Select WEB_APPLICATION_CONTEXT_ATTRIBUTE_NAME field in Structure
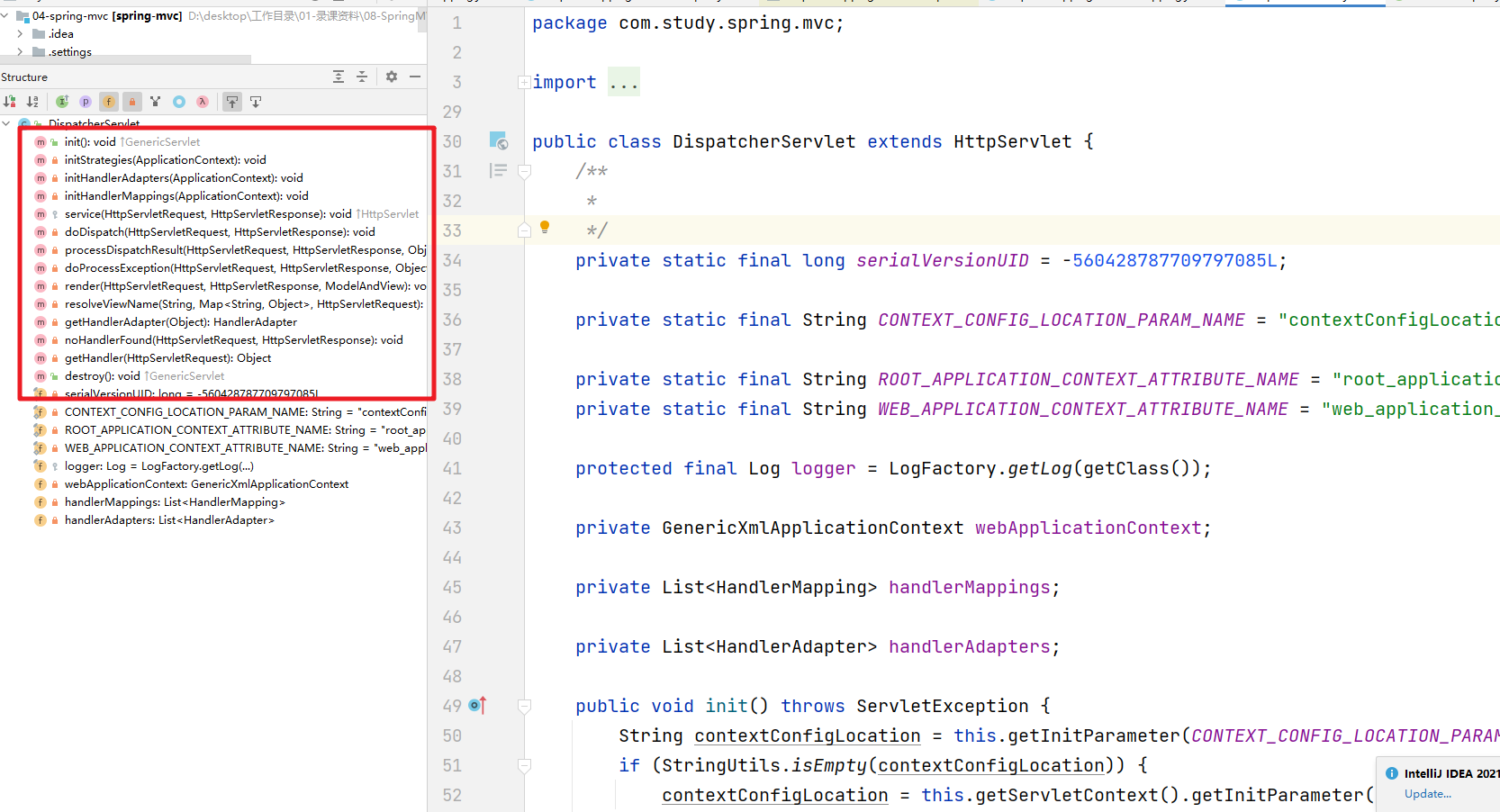The height and width of the screenshot is (812, 1500). coord(245,447)
